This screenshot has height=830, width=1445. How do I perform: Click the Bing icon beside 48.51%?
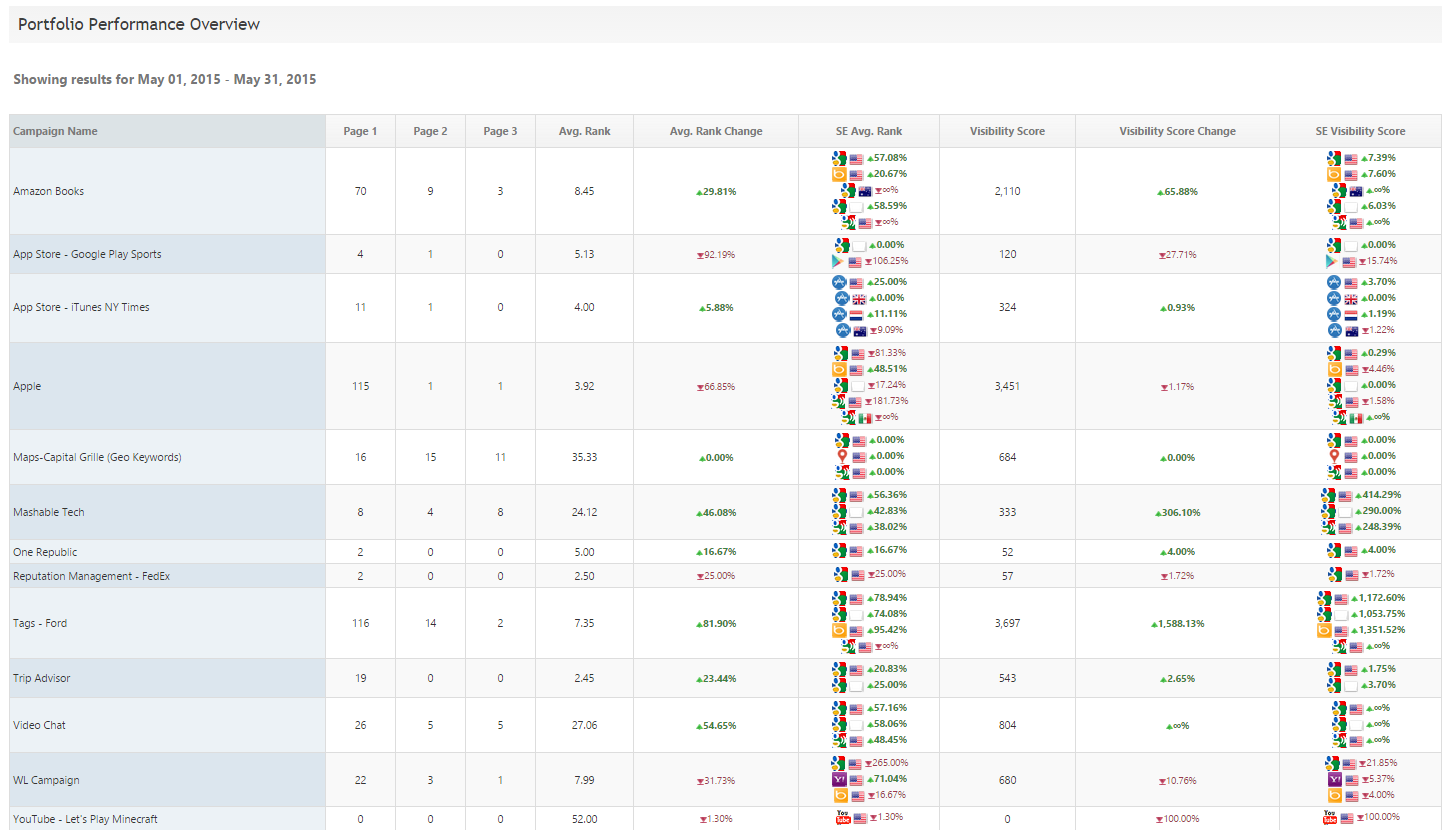click(x=840, y=369)
